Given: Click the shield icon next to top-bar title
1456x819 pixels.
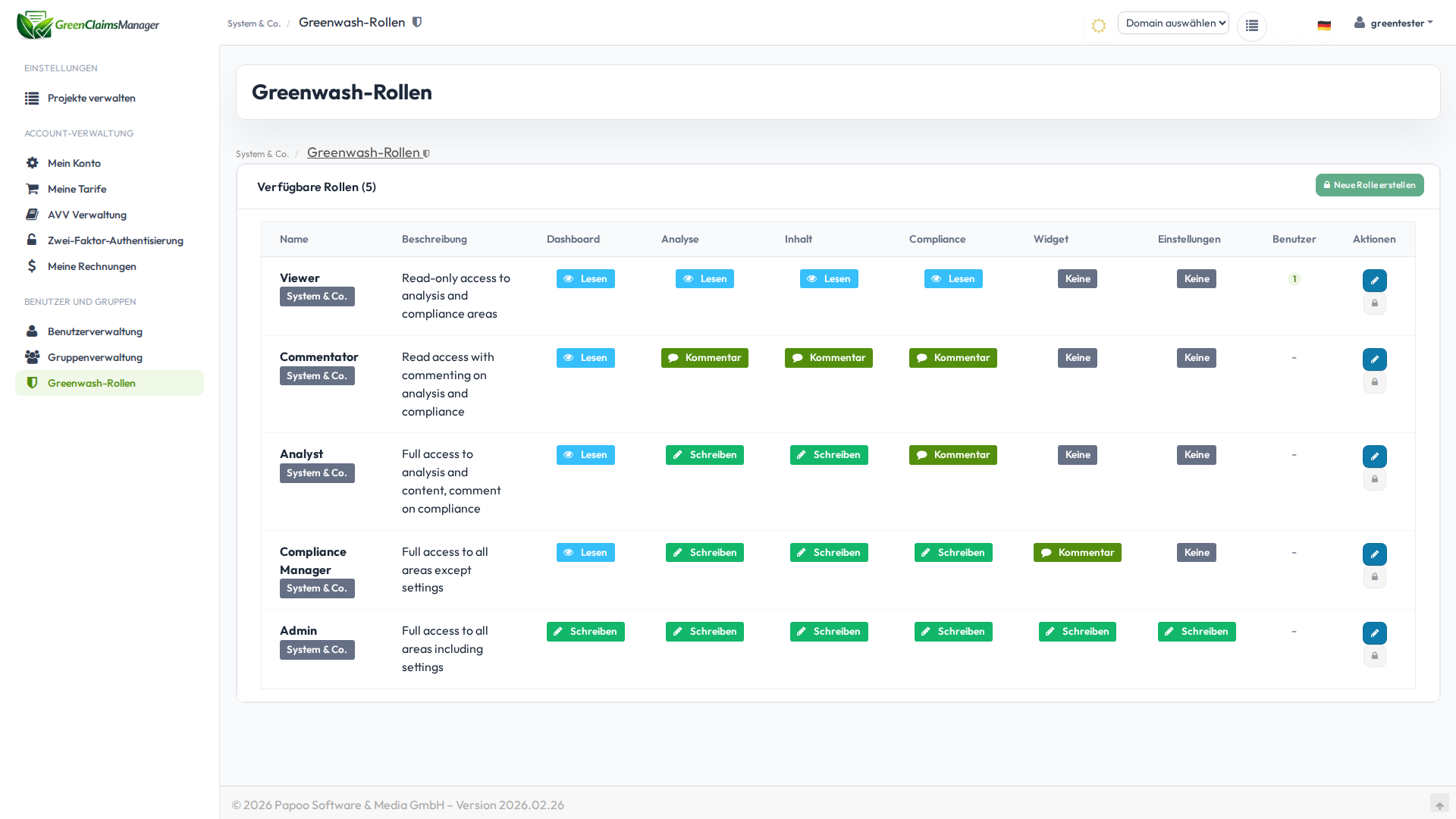Looking at the screenshot, I should 417,22.
